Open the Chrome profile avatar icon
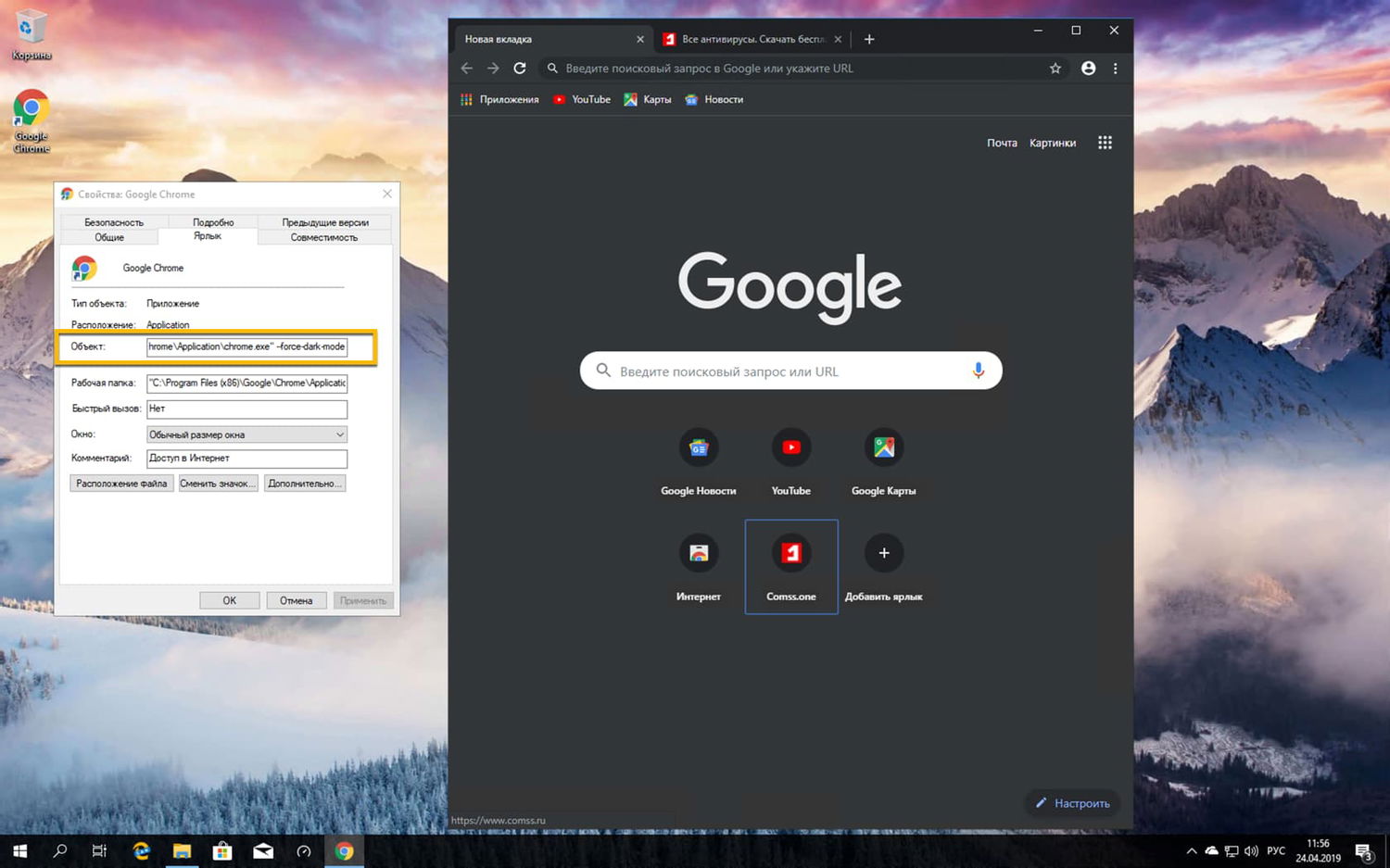This screenshot has width=1390, height=868. click(1088, 68)
